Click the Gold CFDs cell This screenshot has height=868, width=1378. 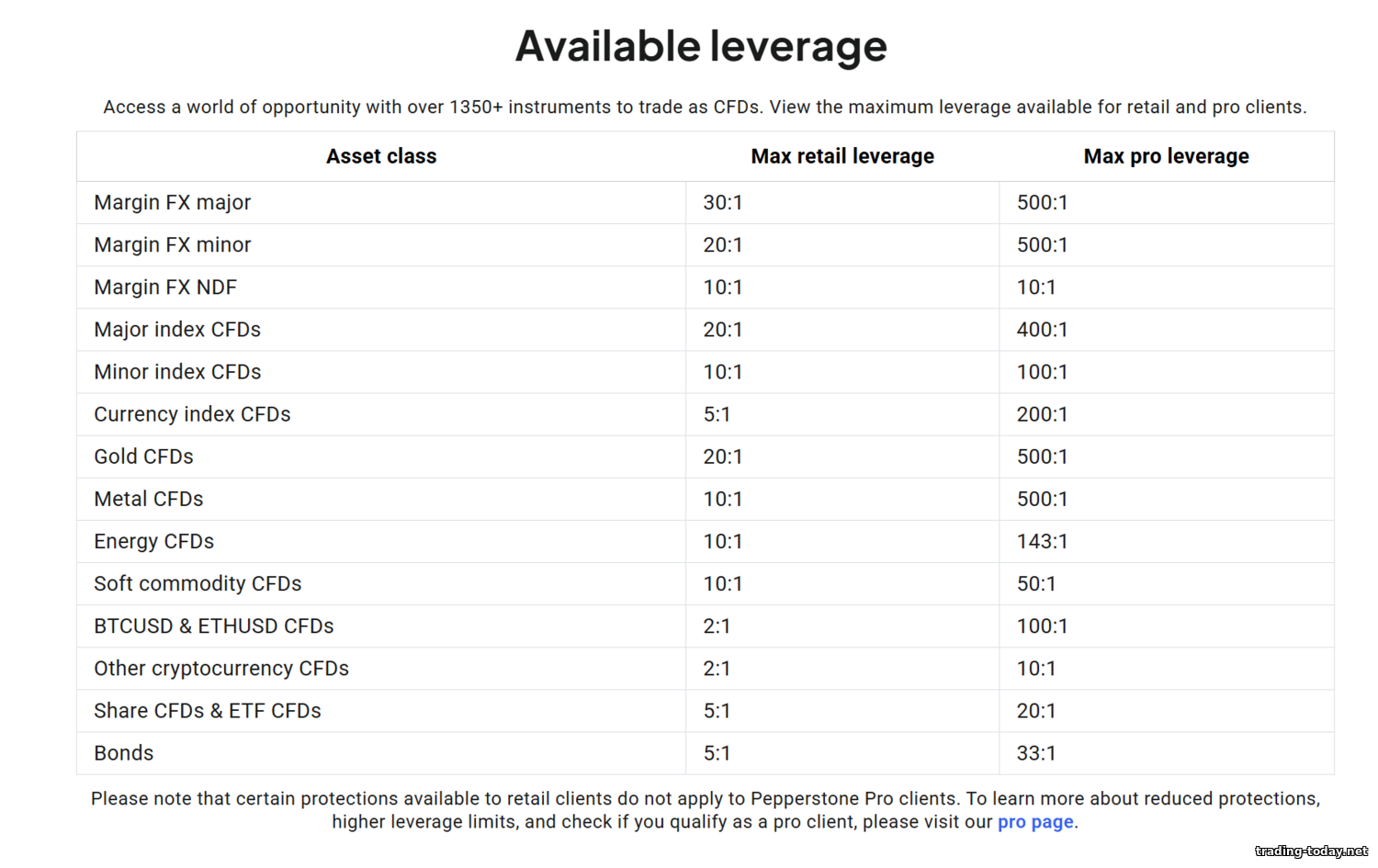click(x=143, y=457)
